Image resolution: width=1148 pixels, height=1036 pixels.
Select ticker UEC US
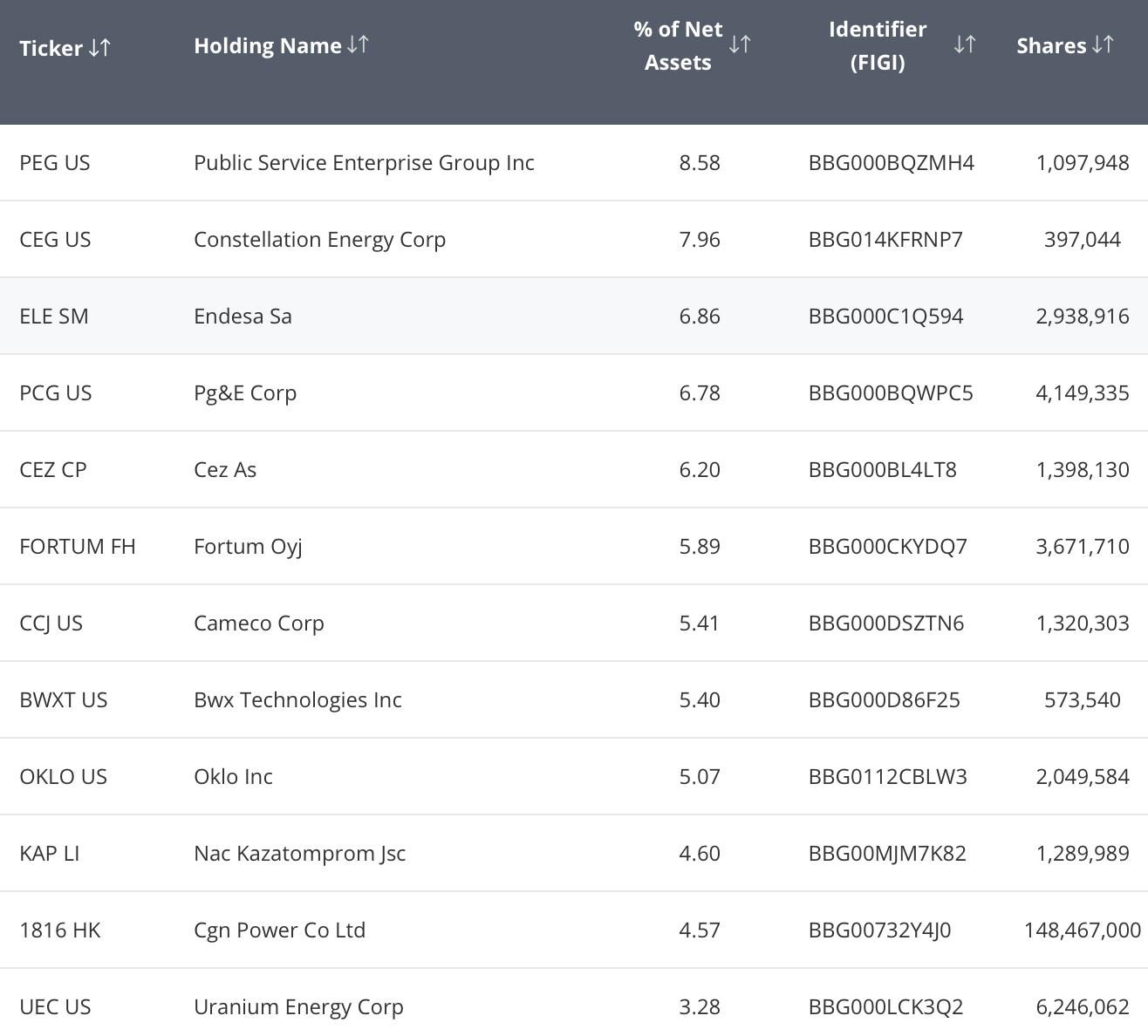[x=55, y=1007]
